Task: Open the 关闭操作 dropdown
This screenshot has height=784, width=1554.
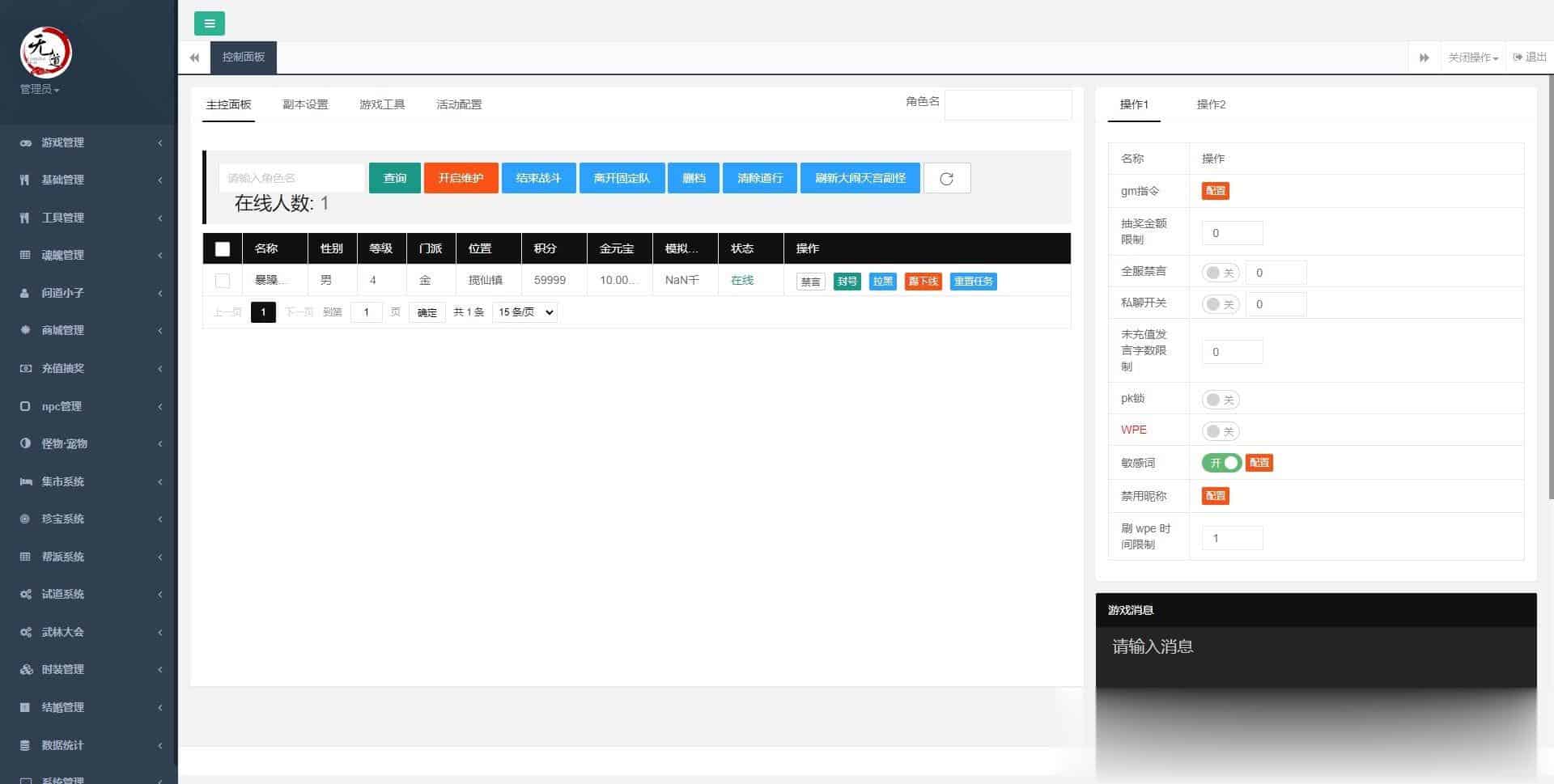Action: tap(1473, 57)
